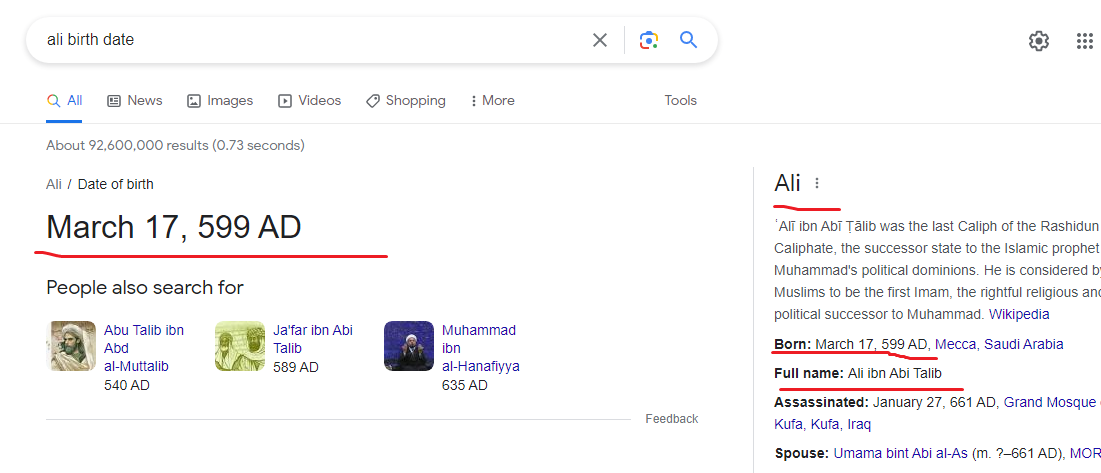The image size is (1101, 473).
Task: Open the Mecca, Saudi Arabia link
Action: [999, 344]
